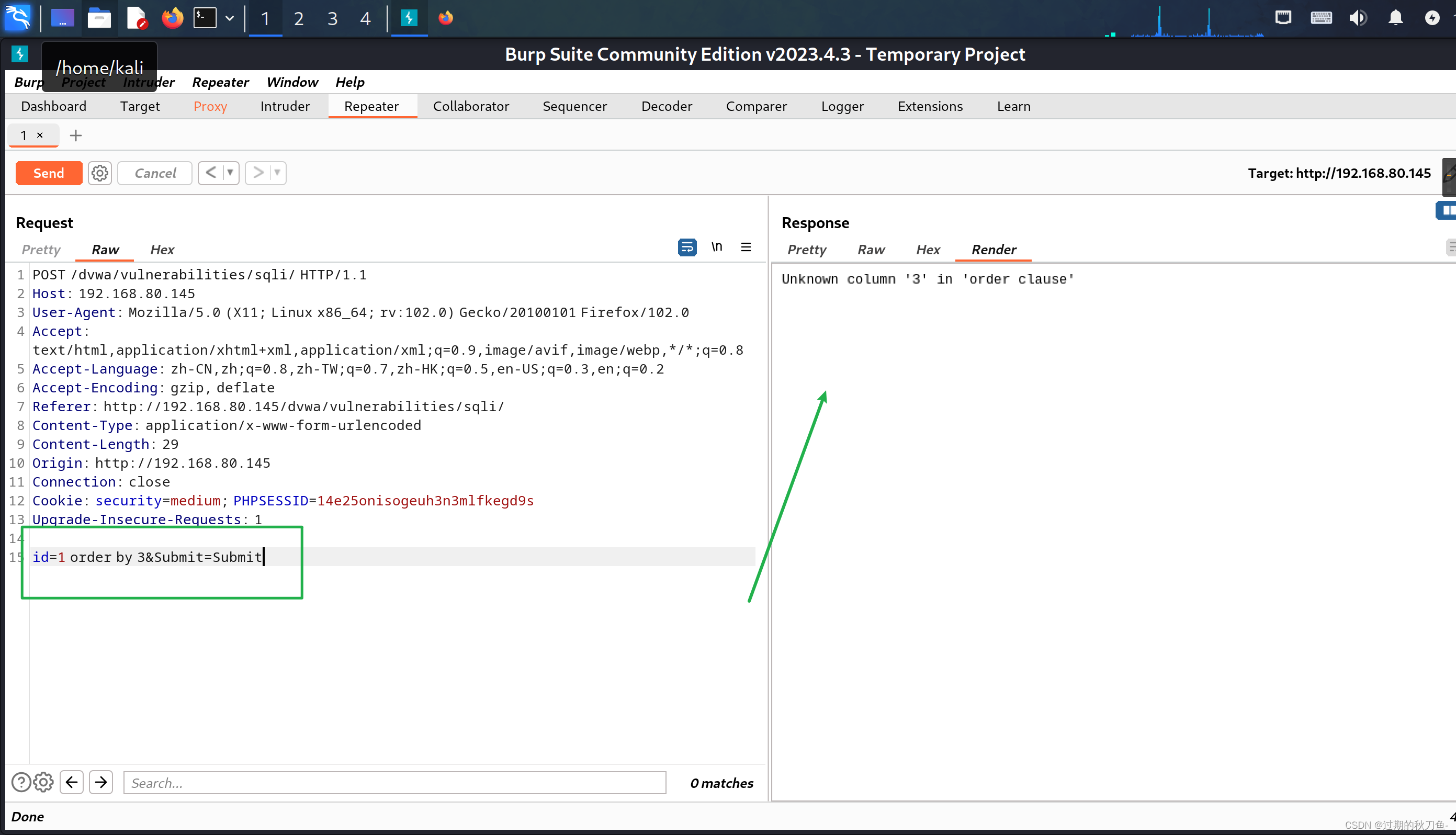Toggle showing non-printable characters (\n)
1456x835 pixels.
(717, 247)
